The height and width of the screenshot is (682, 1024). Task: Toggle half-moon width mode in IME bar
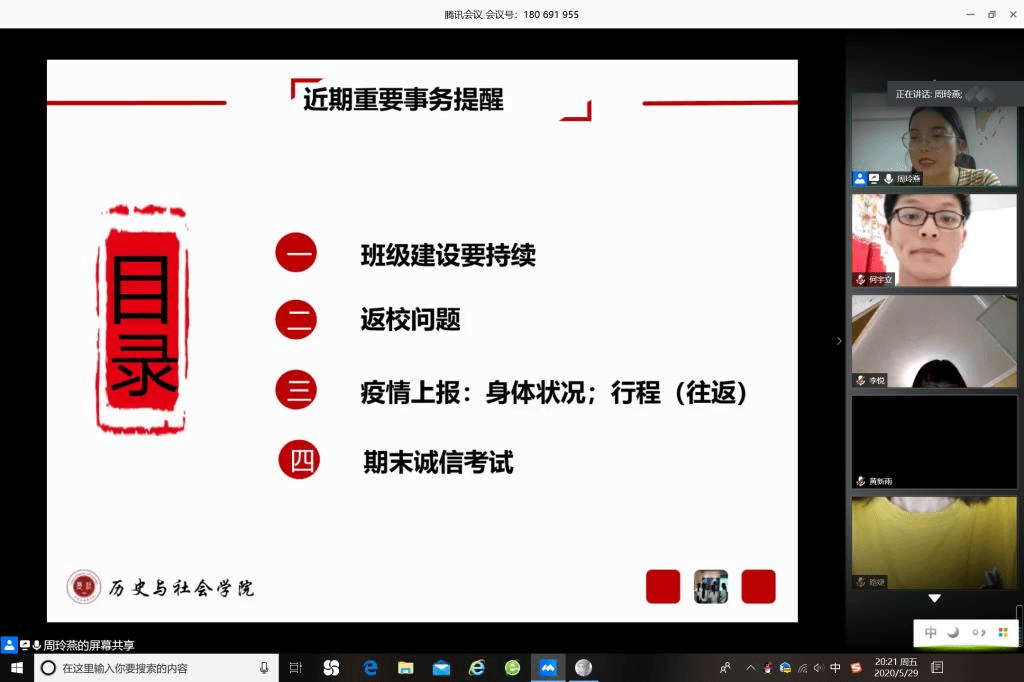[954, 633]
